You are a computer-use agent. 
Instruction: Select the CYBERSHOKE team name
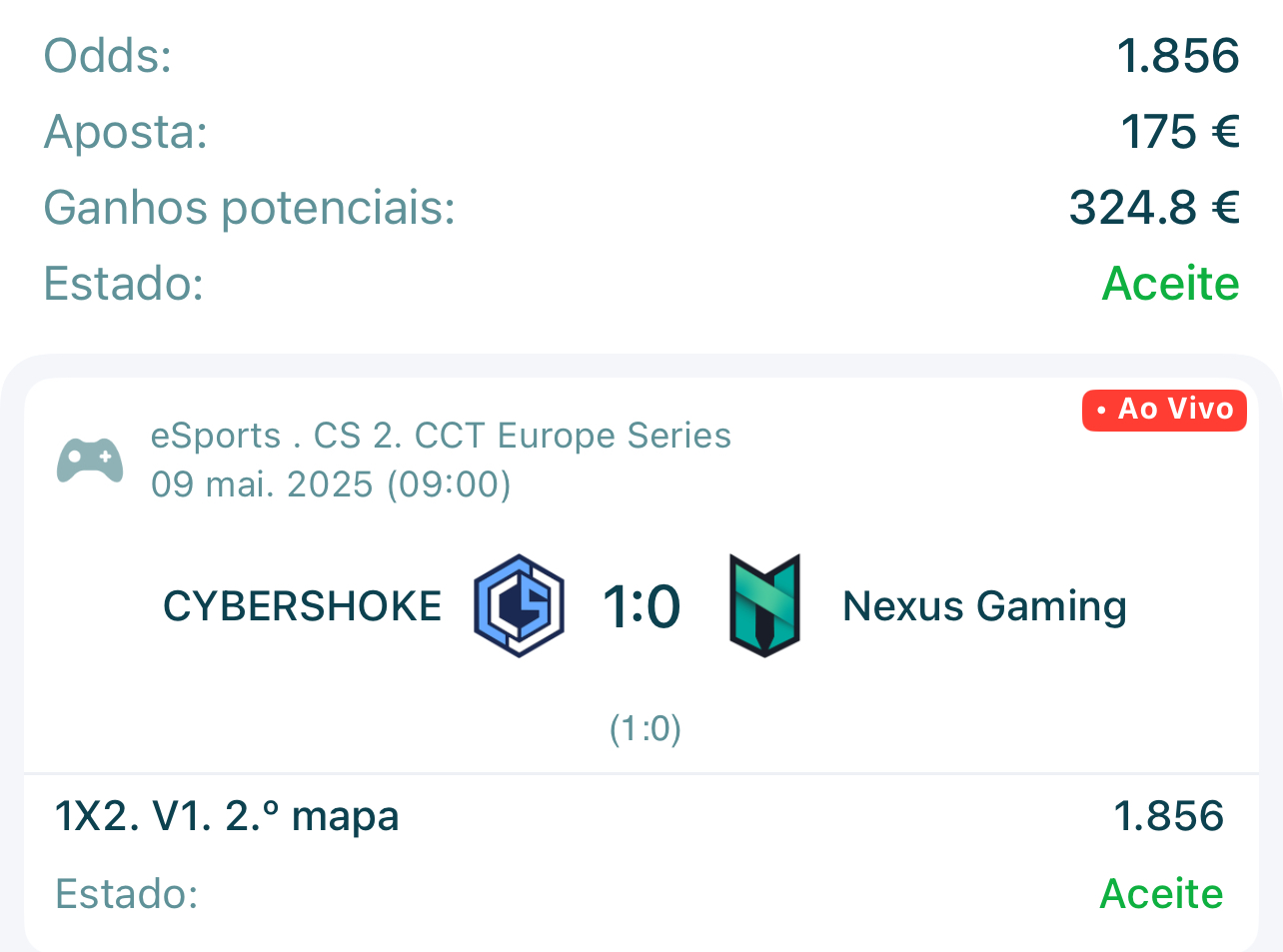click(x=302, y=606)
